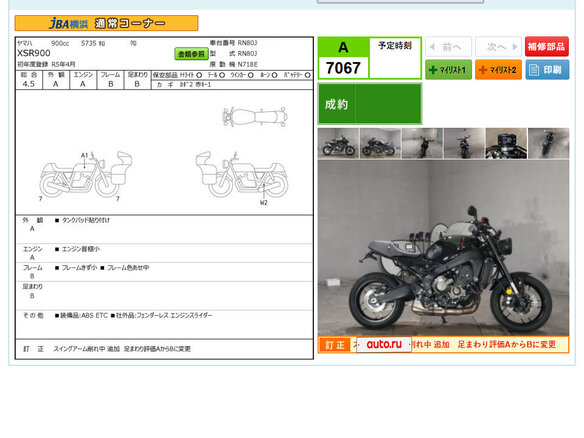Viewport: 584px width, 438px height.
Task: Click lot number 7067
Action: click(343, 68)
